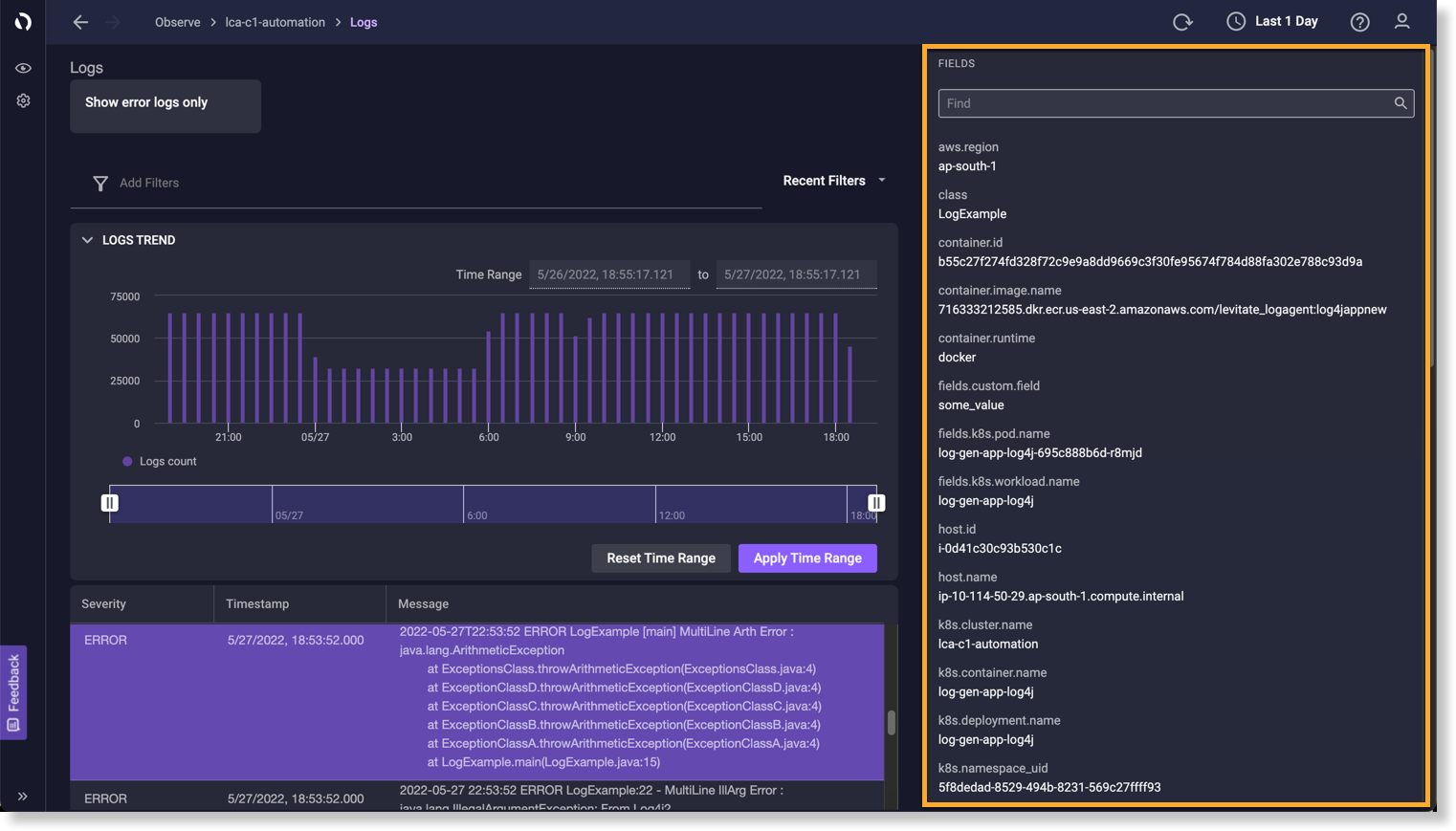Click the host.name value ip-10-114-50-29
Screen dimensions: 1456x831
pos(1061,597)
